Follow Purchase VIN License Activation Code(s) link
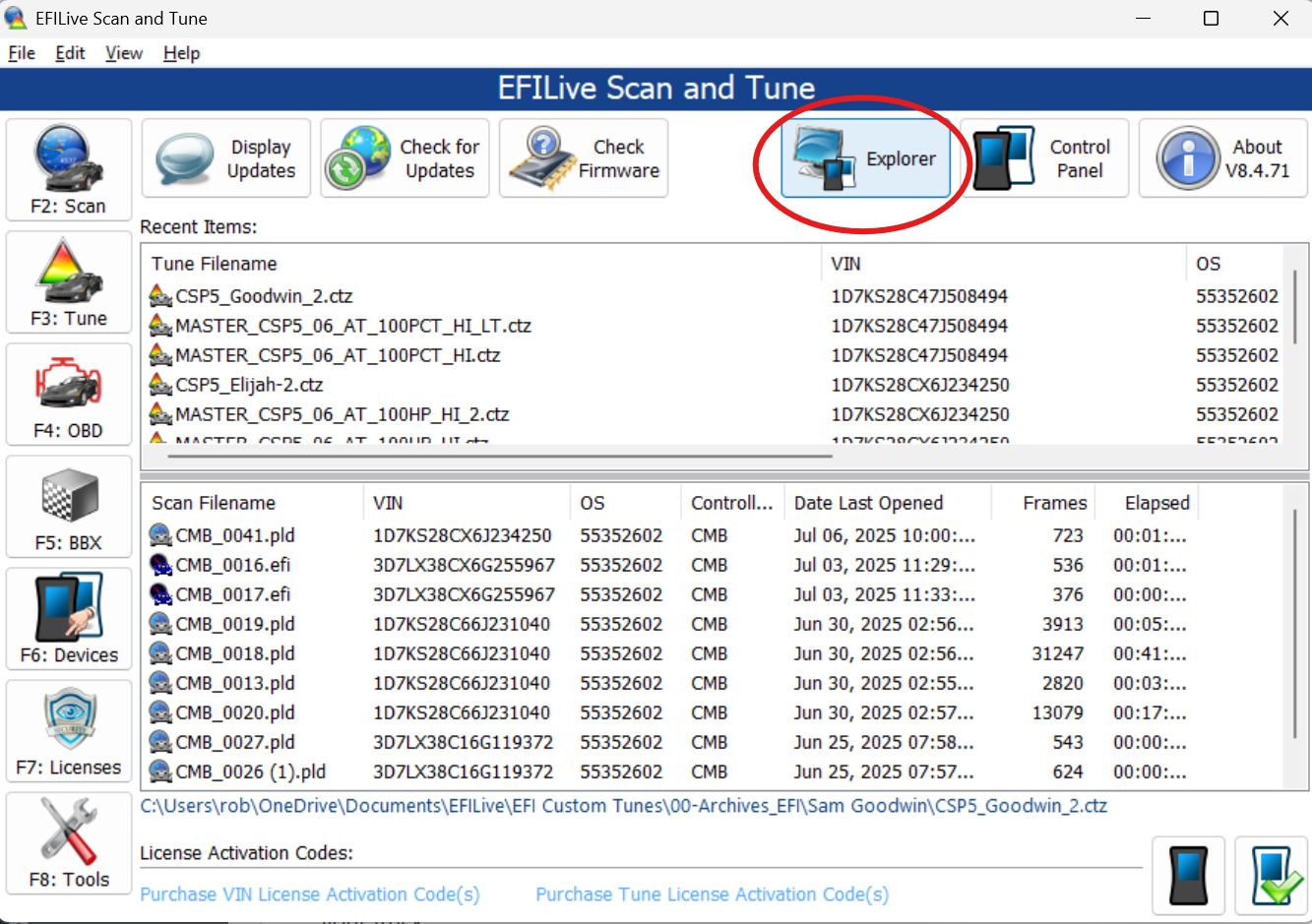 click(x=310, y=894)
